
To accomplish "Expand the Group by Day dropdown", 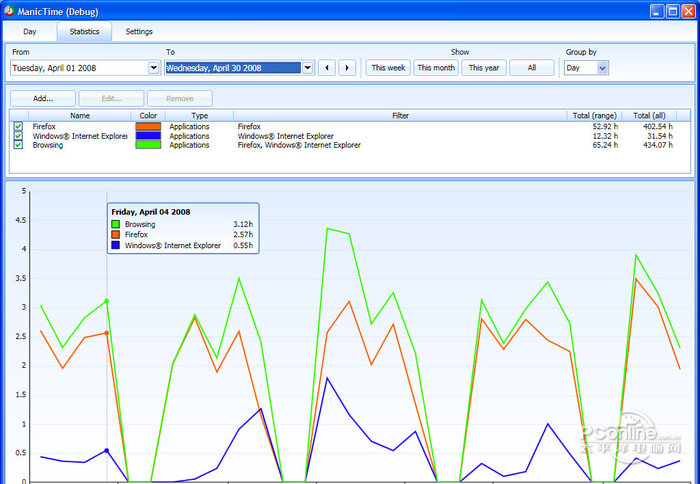I will click(x=602, y=68).
